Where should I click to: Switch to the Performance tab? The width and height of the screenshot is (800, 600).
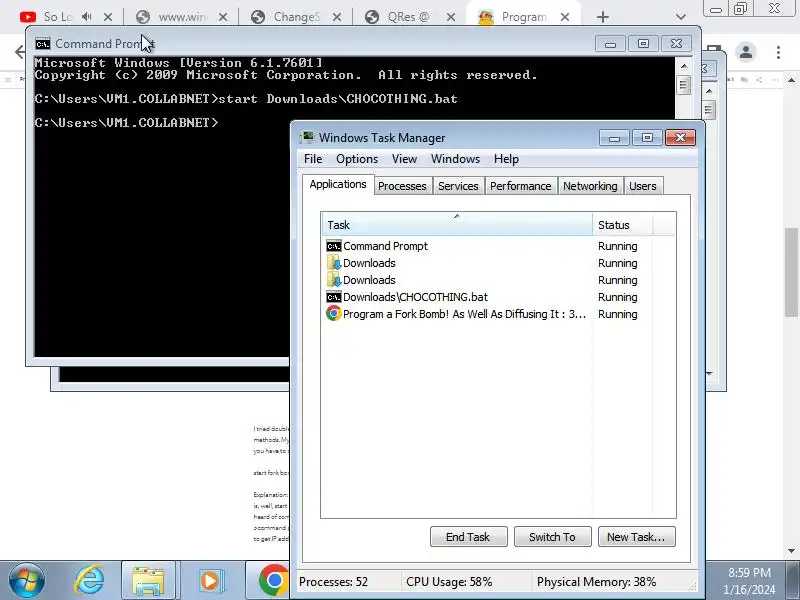coord(520,186)
